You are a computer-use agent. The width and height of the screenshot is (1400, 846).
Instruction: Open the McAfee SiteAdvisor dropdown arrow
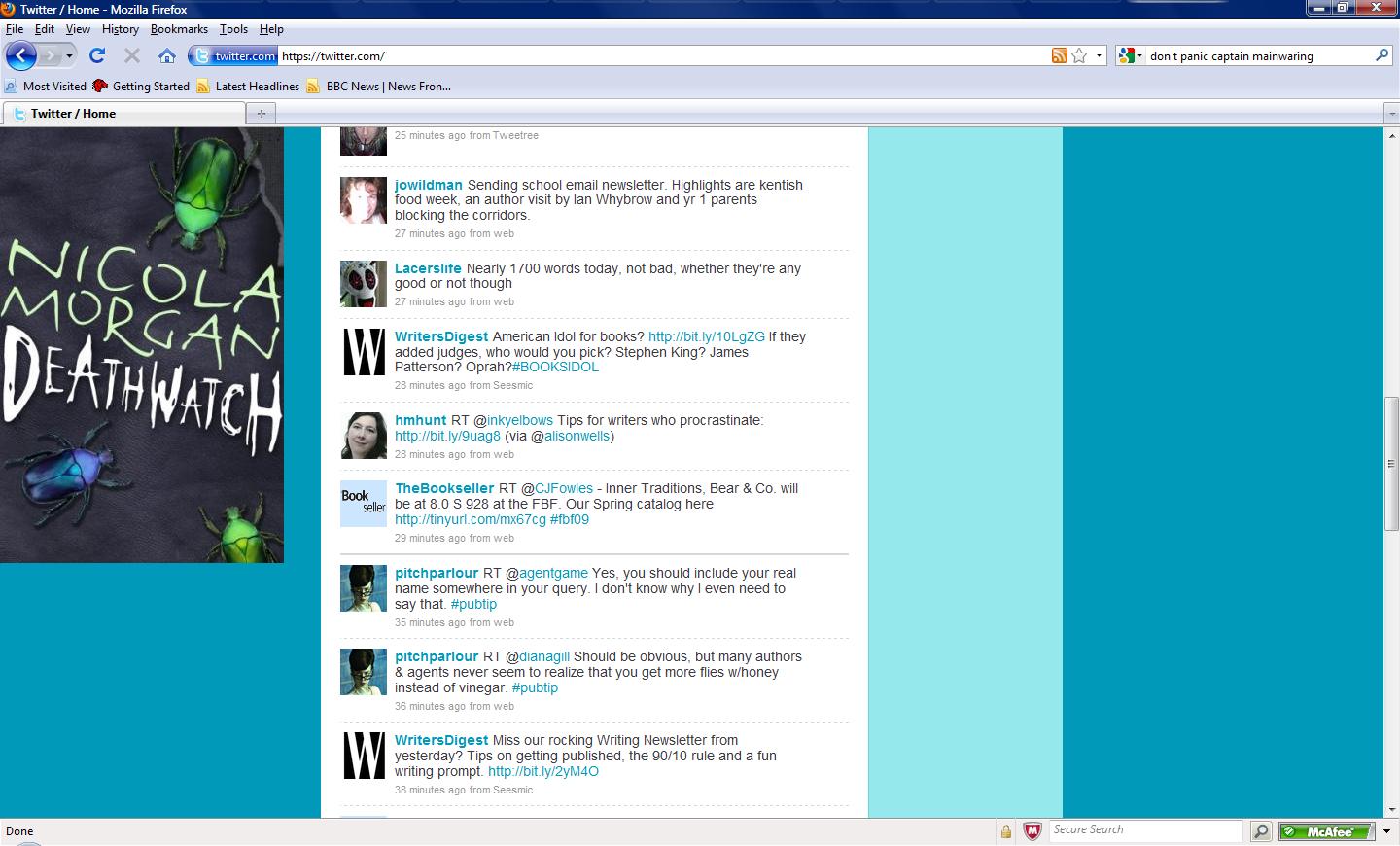click(1386, 831)
